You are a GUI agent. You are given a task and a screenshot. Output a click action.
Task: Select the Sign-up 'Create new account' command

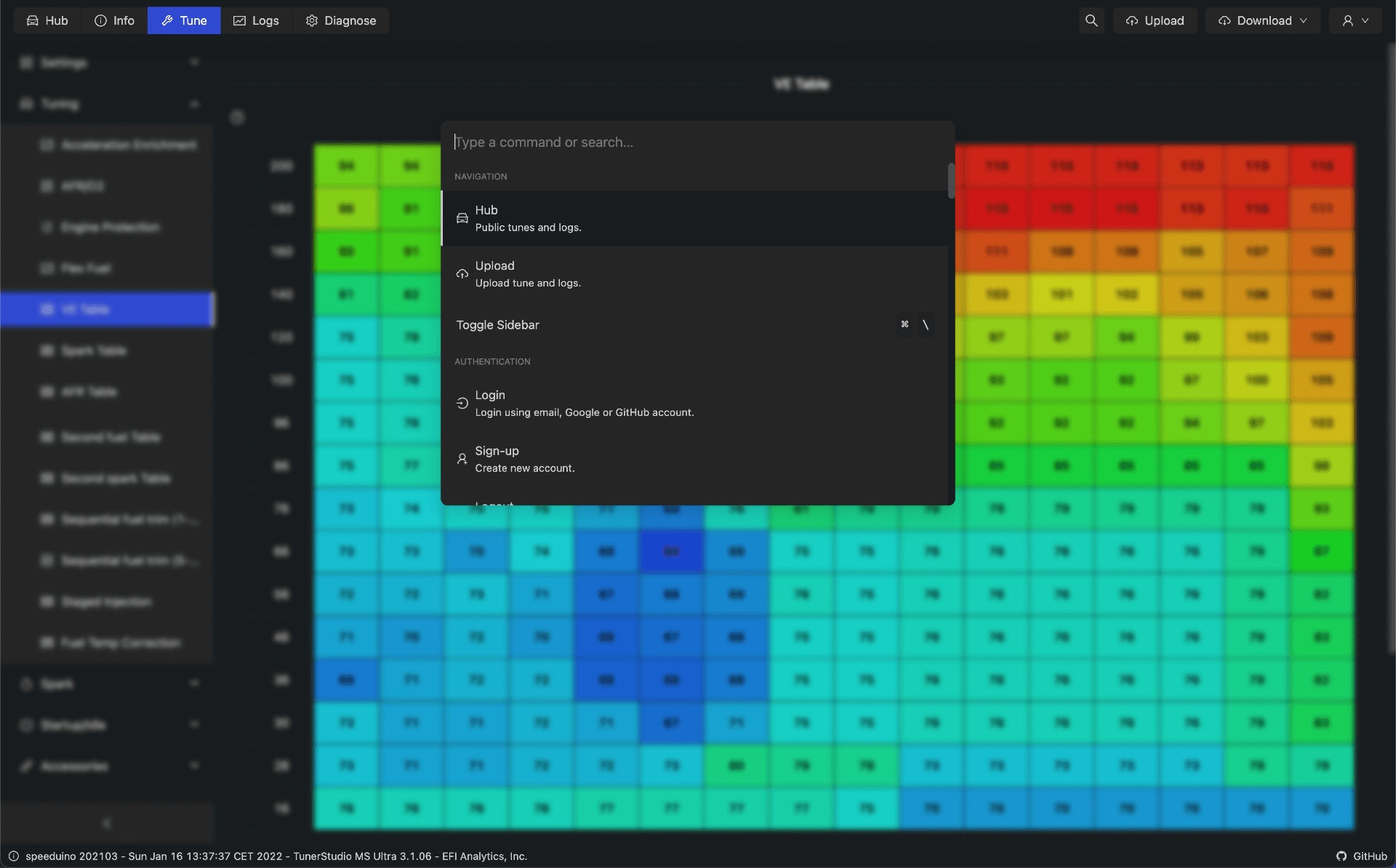pyautogui.click(x=695, y=459)
